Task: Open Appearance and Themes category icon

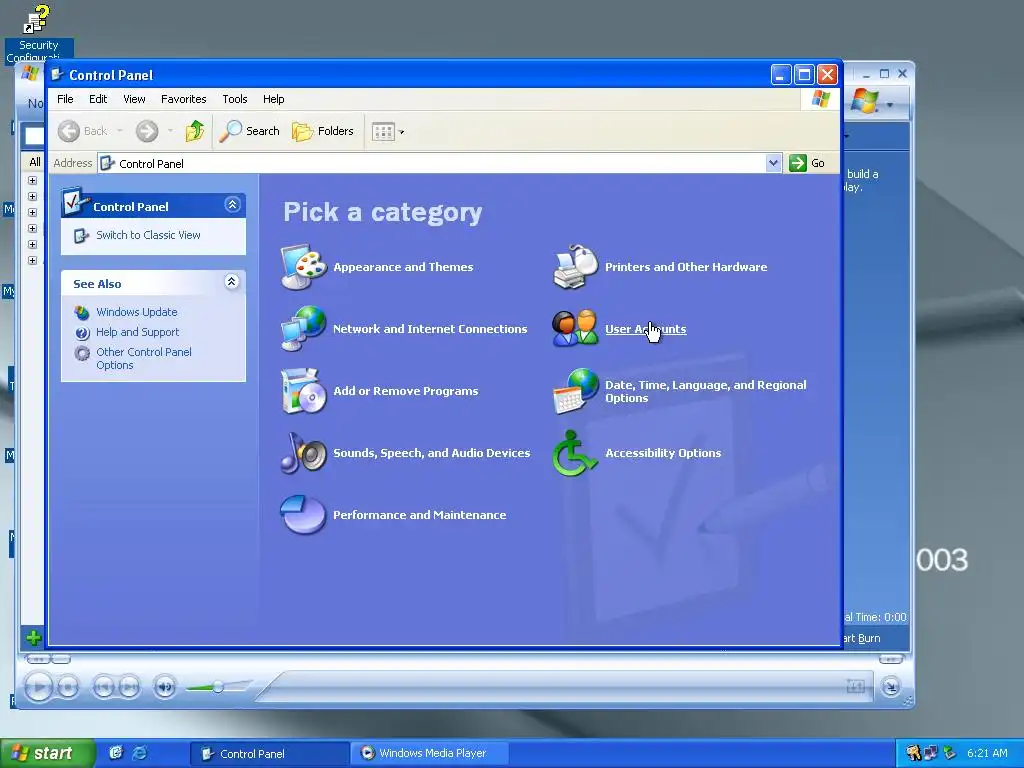Action: pos(304,266)
